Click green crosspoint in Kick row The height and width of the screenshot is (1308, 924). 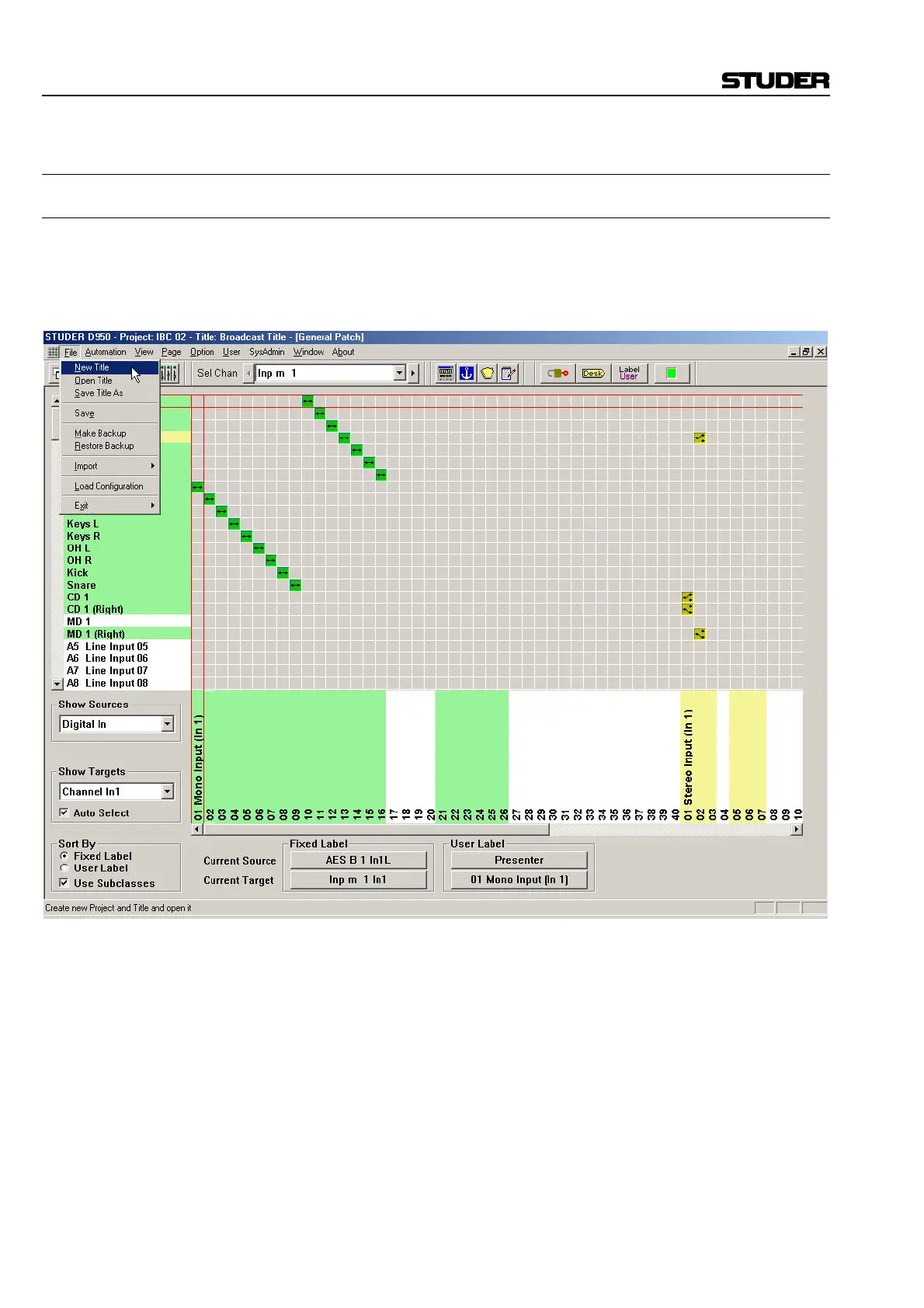coord(283,572)
